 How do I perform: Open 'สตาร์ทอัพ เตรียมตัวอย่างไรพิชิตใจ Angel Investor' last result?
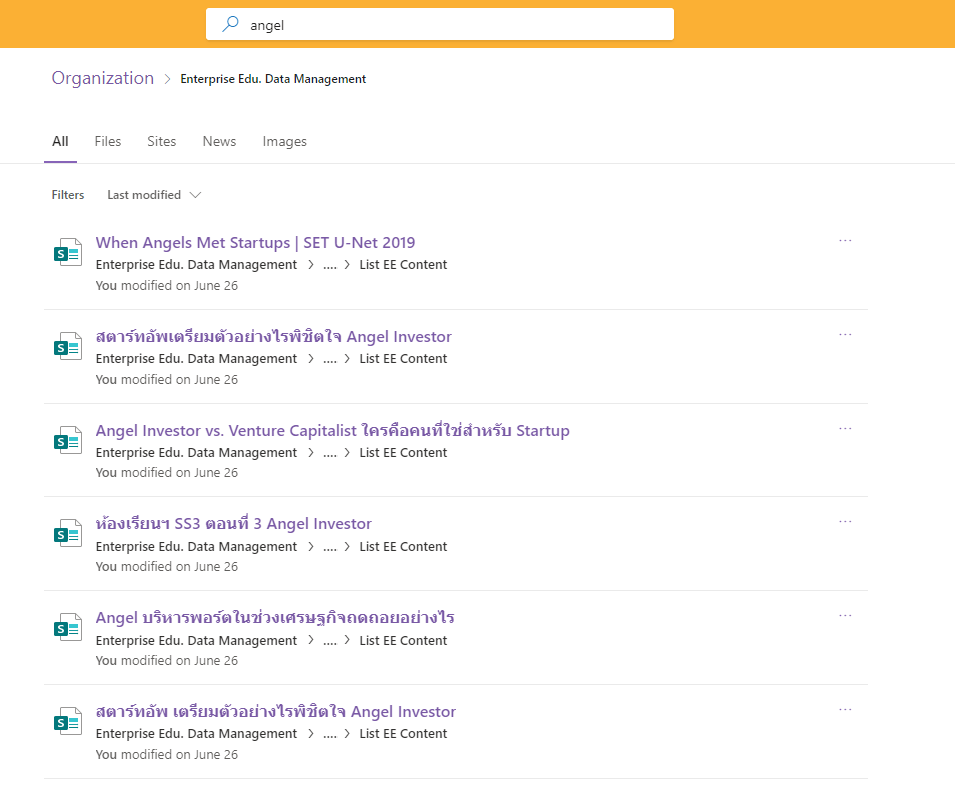(x=275, y=711)
